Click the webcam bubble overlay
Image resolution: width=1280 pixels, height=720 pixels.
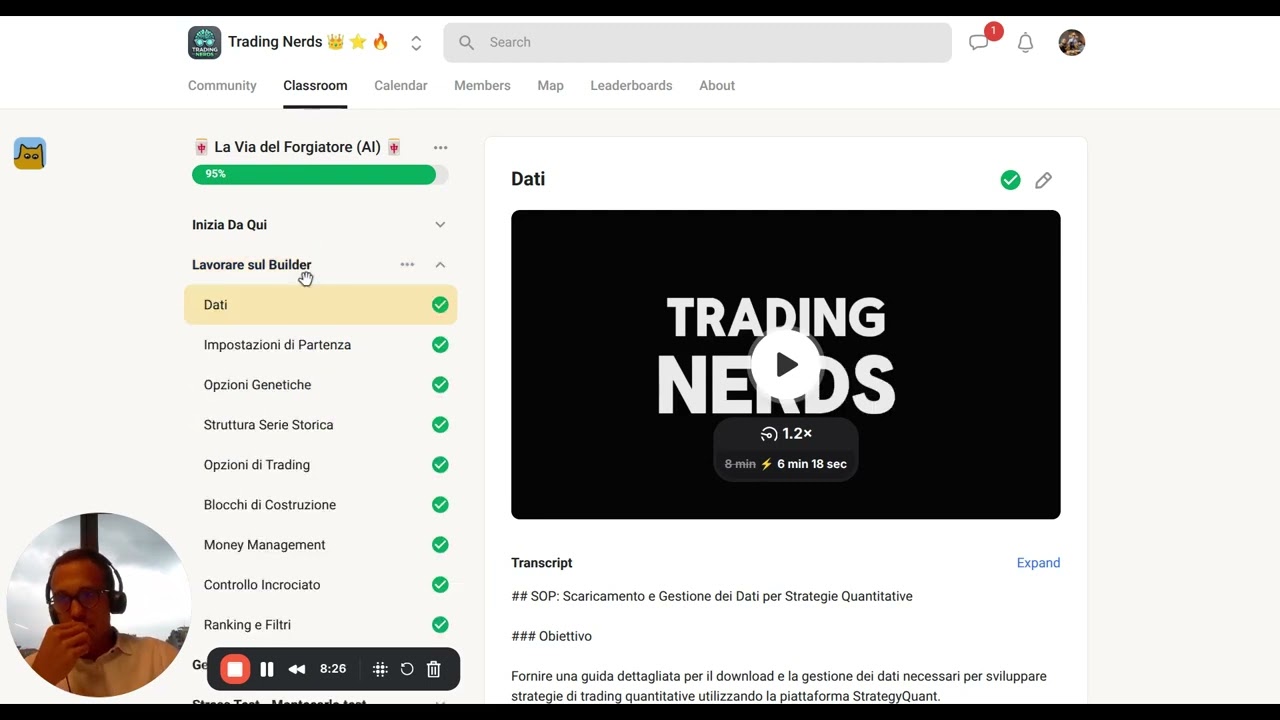tap(98, 604)
